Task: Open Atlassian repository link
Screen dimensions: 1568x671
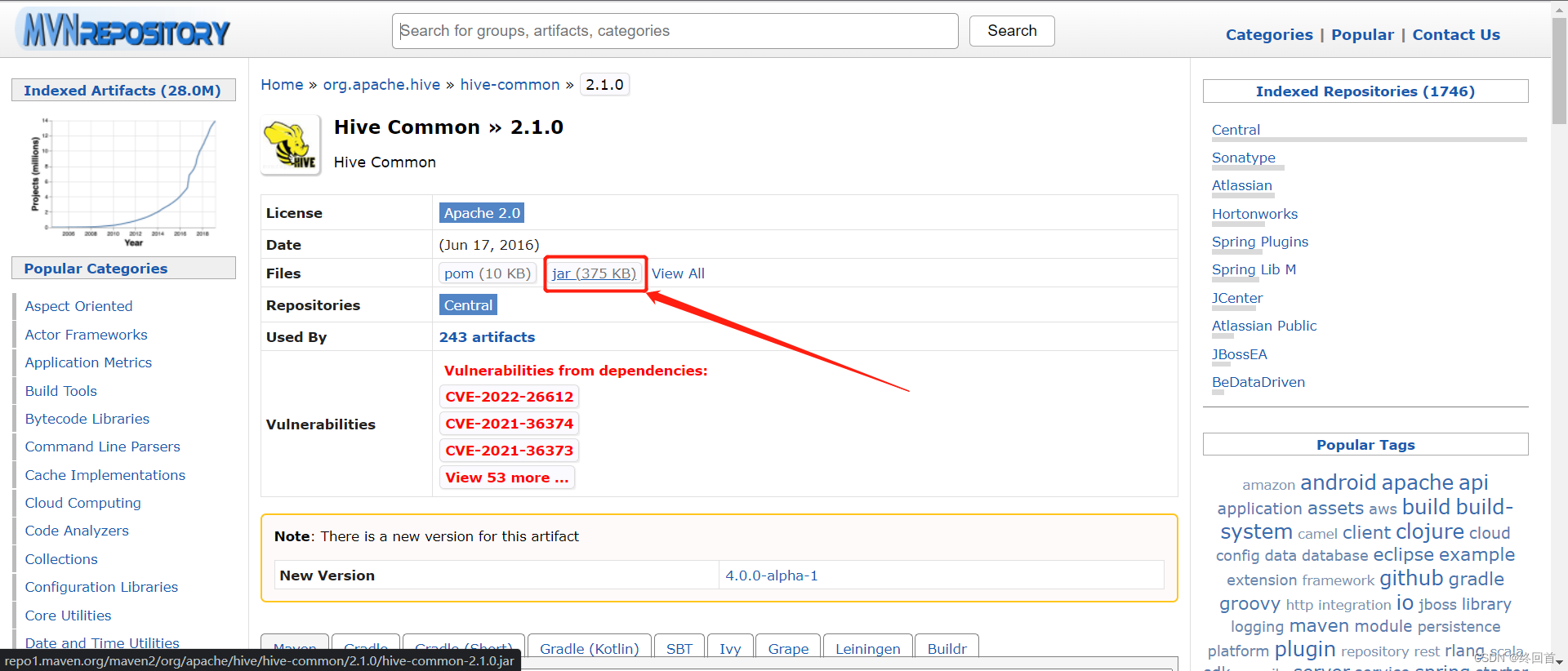Action: coord(1241,185)
